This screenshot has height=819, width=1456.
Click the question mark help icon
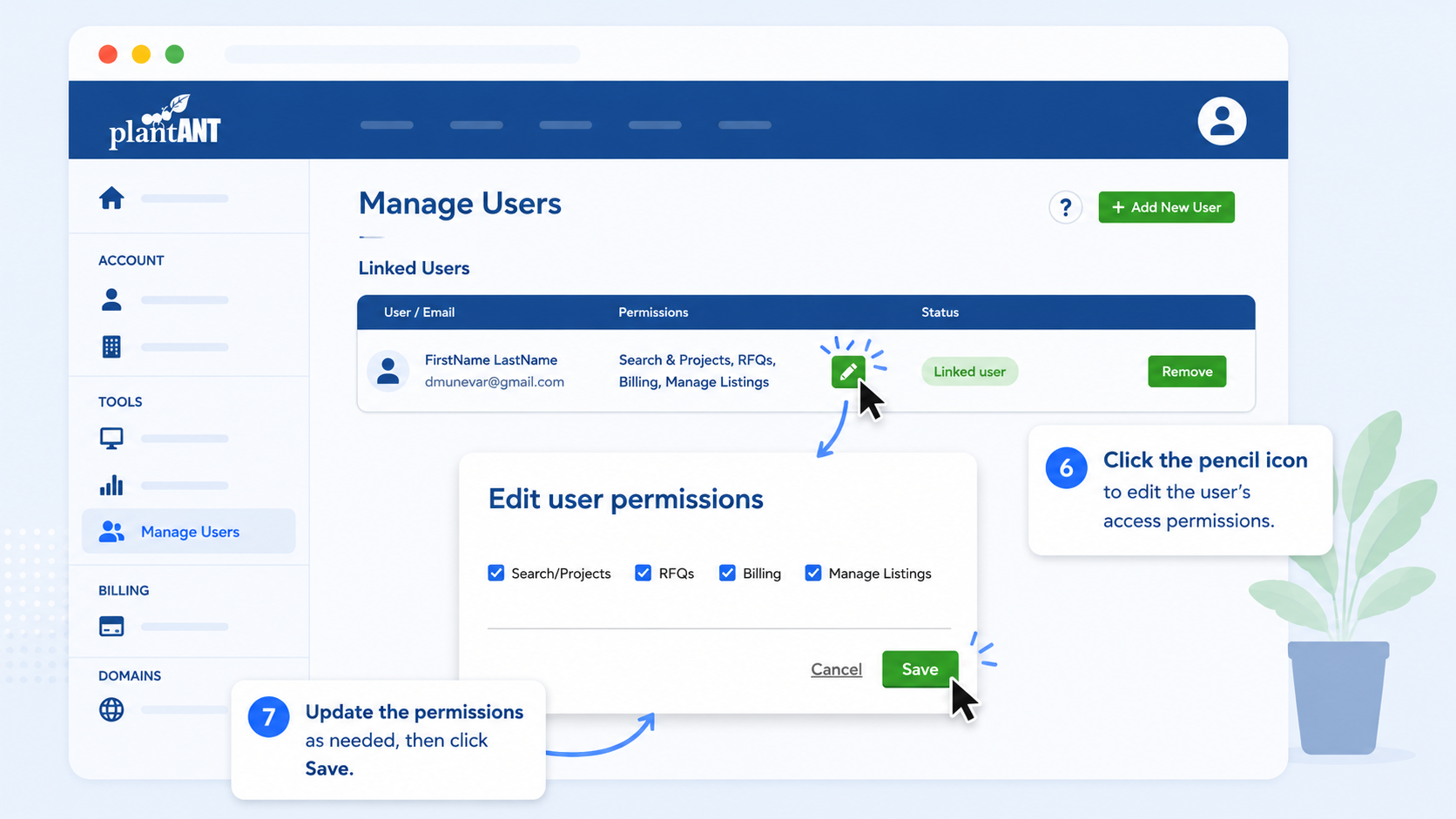[1065, 207]
